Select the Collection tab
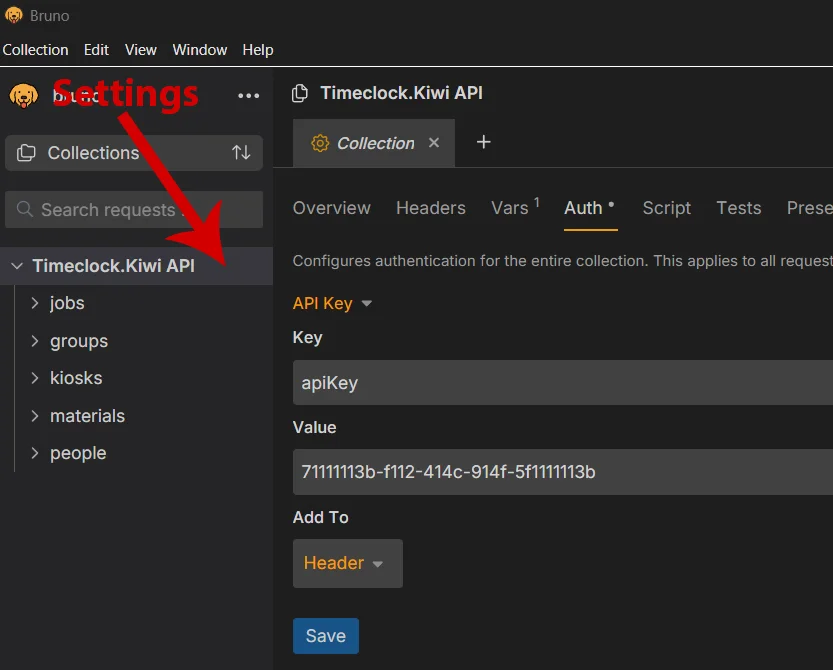Image resolution: width=833 pixels, height=670 pixels. (x=373, y=143)
